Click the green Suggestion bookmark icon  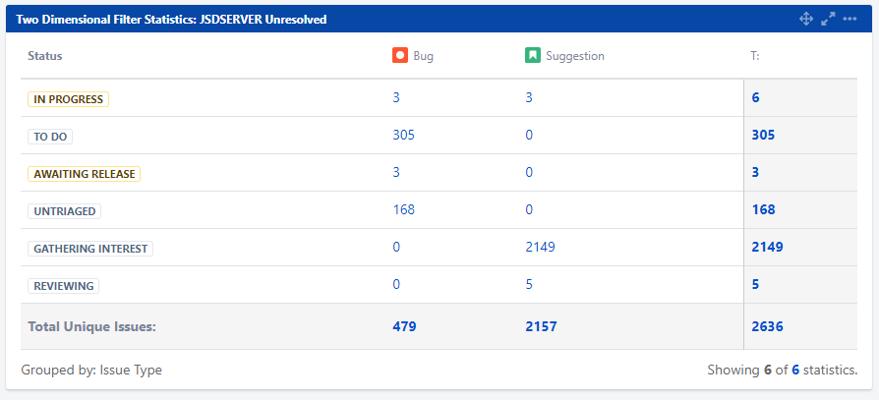coord(533,55)
